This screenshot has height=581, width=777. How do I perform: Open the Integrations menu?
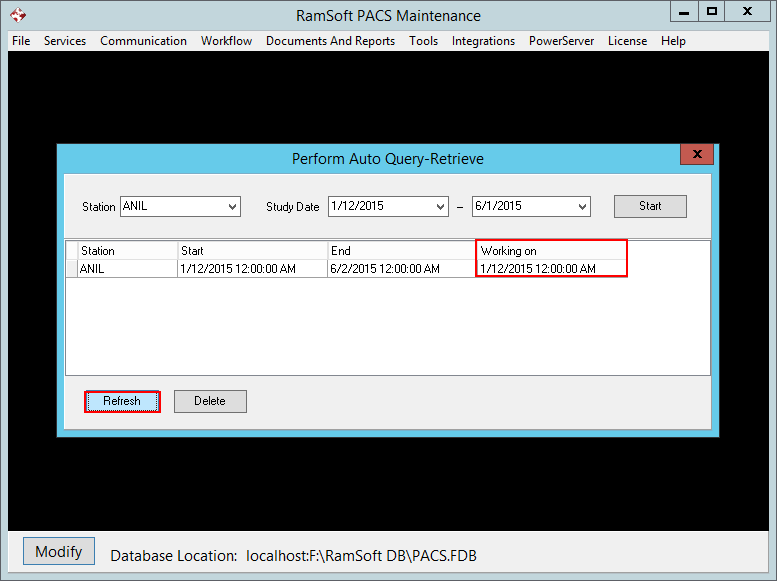[x=483, y=41]
